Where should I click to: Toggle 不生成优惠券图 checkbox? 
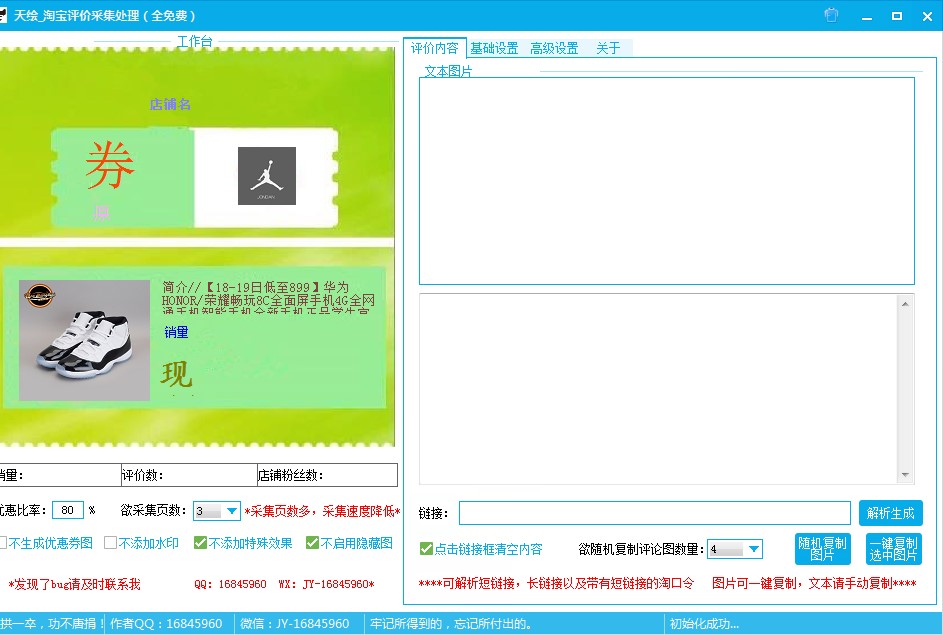(x=3, y=543)
